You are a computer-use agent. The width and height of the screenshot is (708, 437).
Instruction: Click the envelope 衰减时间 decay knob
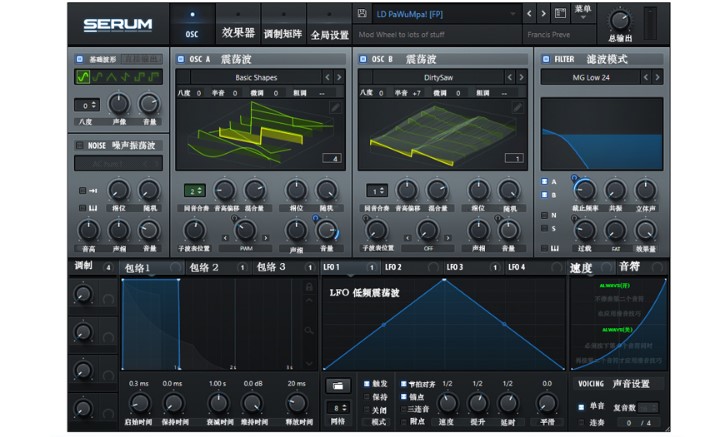point(219,403)
